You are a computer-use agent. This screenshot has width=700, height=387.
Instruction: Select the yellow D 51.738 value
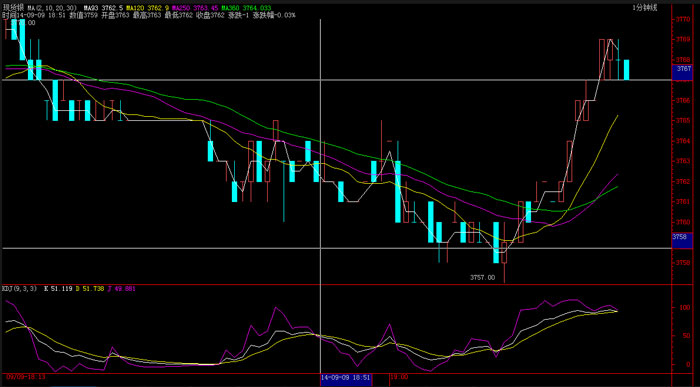pyautogui.click(x=90, y=289)
